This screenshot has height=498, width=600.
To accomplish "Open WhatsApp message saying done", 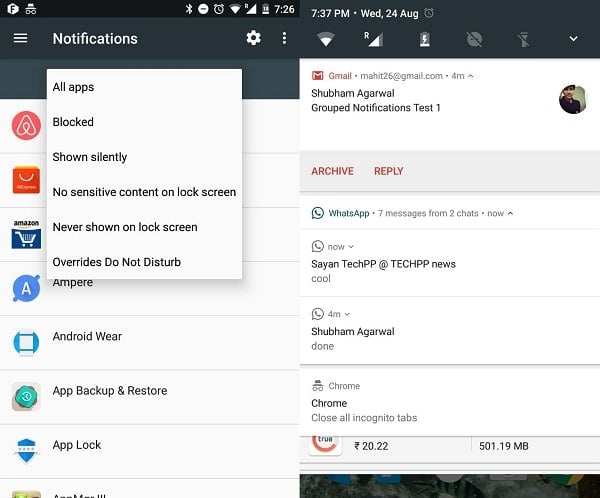I will pyautogui.click(x=450, y=330).
